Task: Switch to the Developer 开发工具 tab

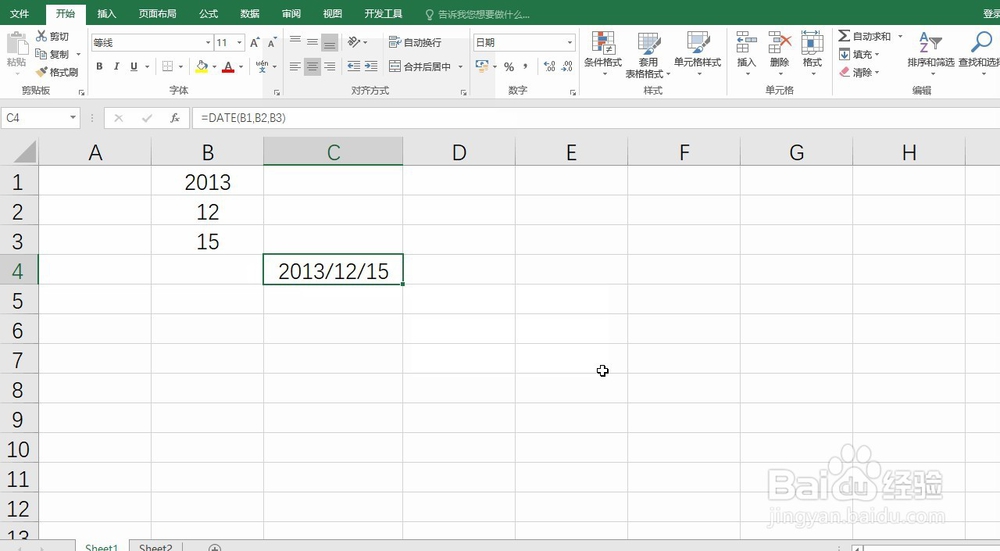Action: (383, 13)
